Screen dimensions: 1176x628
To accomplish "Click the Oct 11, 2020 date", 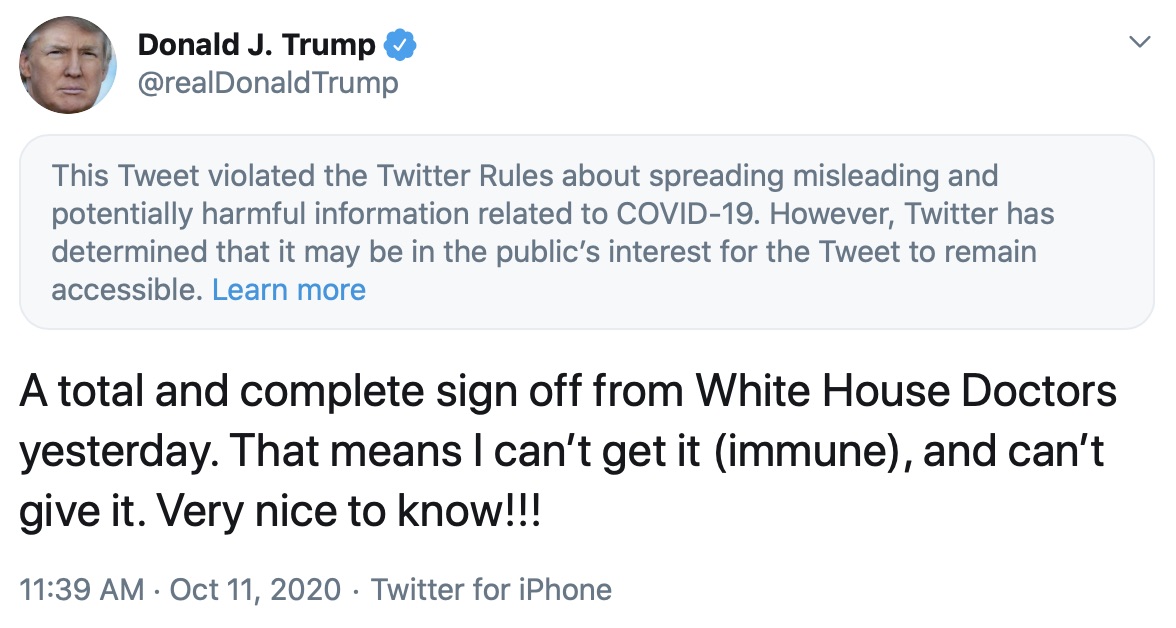I will [x=255, y=590].
